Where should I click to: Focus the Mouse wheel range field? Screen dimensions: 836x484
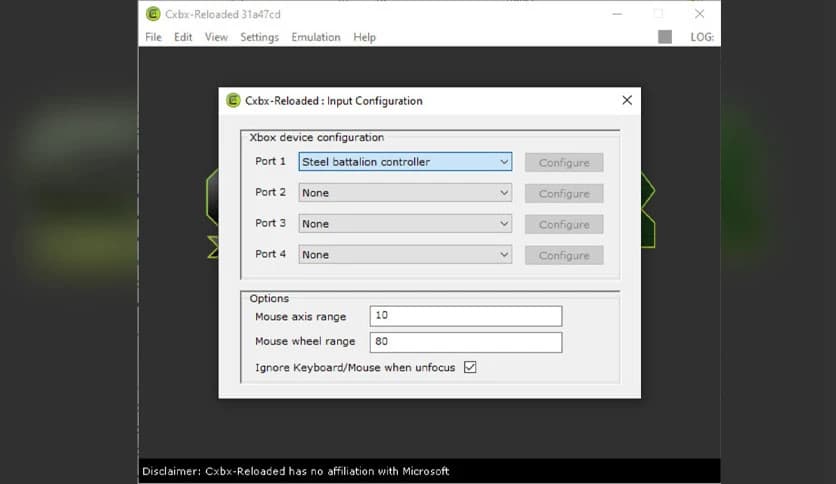click(x=466, y=342)
